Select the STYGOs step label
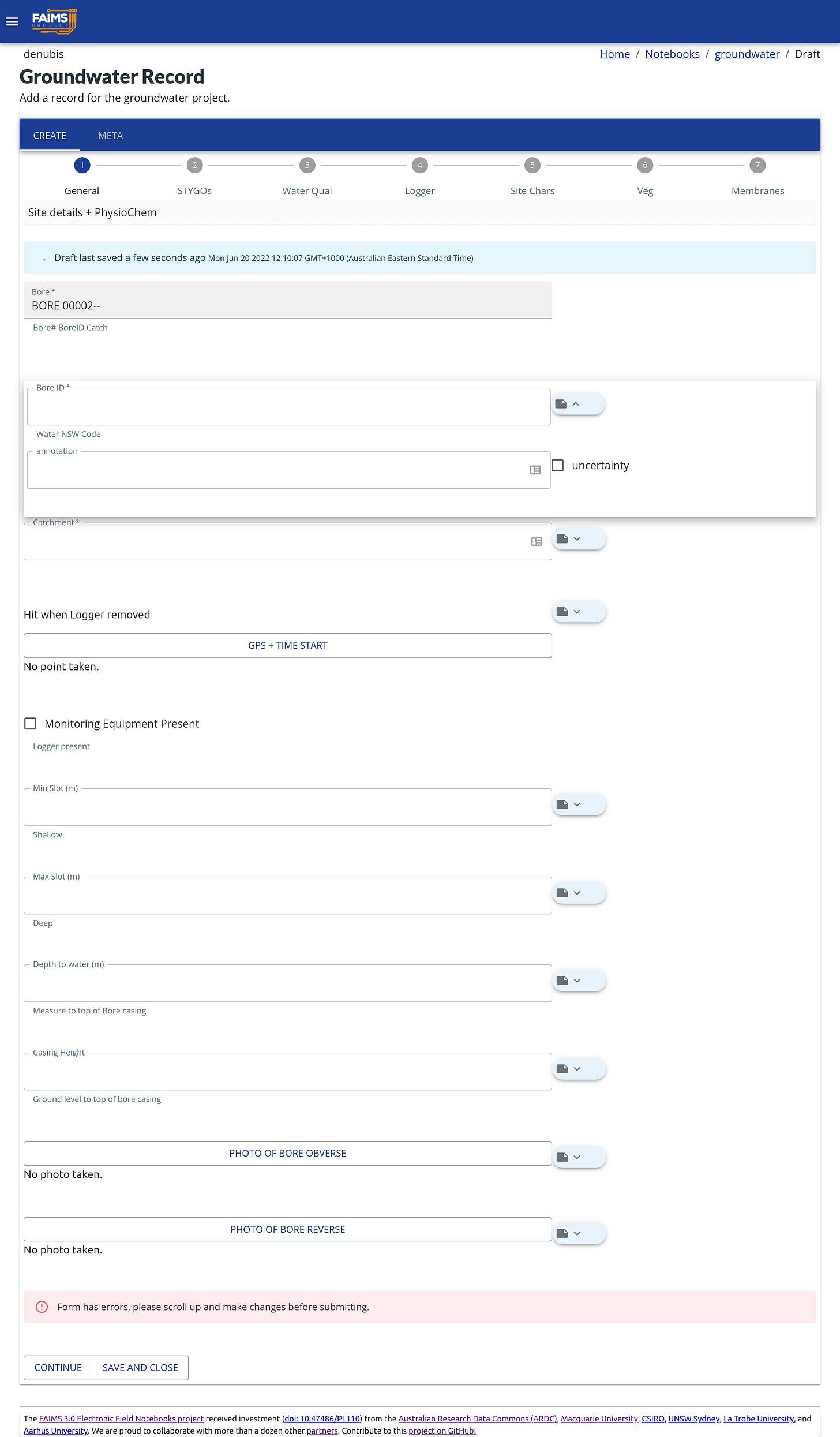840x1437 pixels. [x=194, y=191]
